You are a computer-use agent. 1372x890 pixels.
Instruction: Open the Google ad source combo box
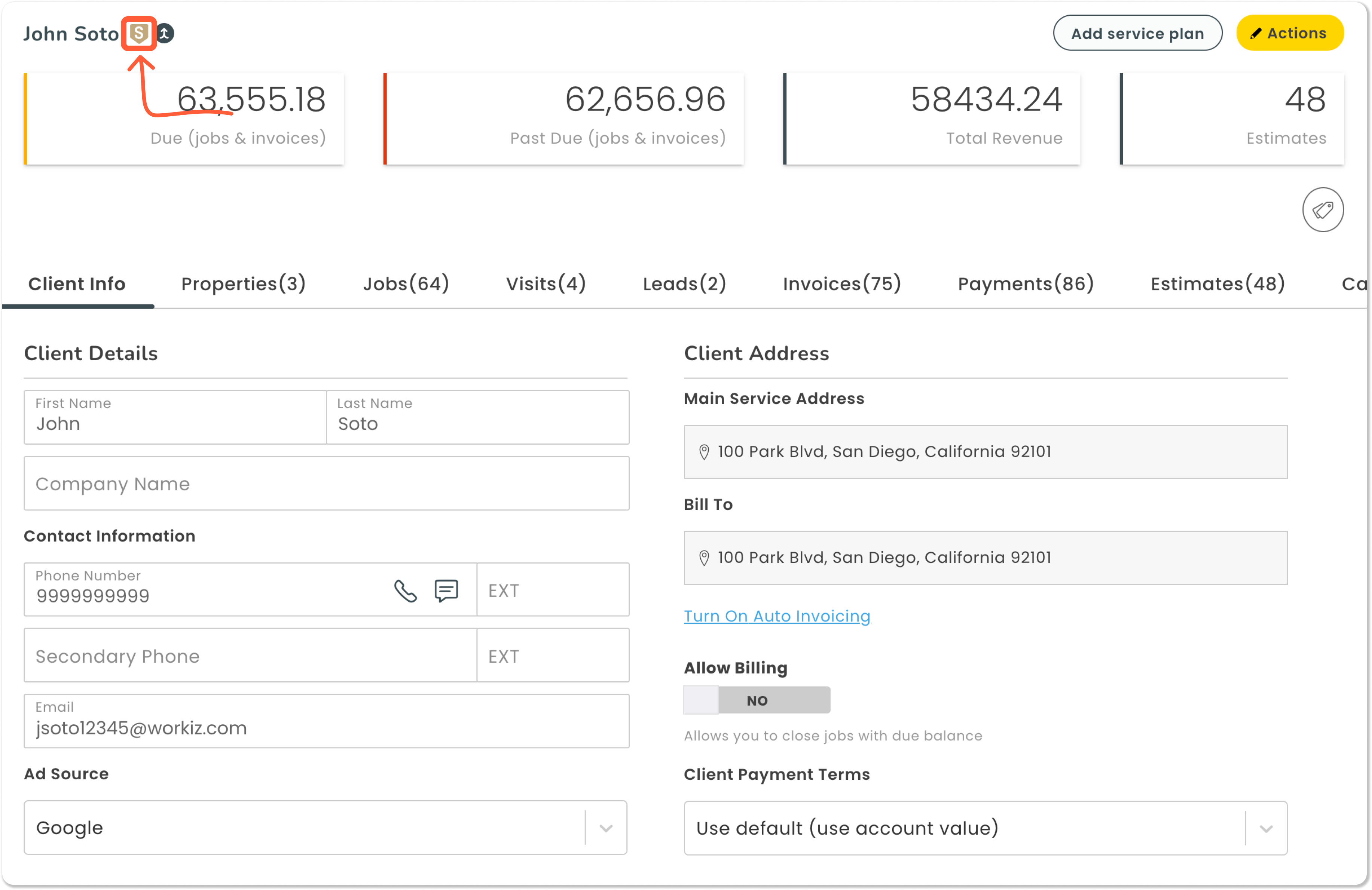[325, 828]
